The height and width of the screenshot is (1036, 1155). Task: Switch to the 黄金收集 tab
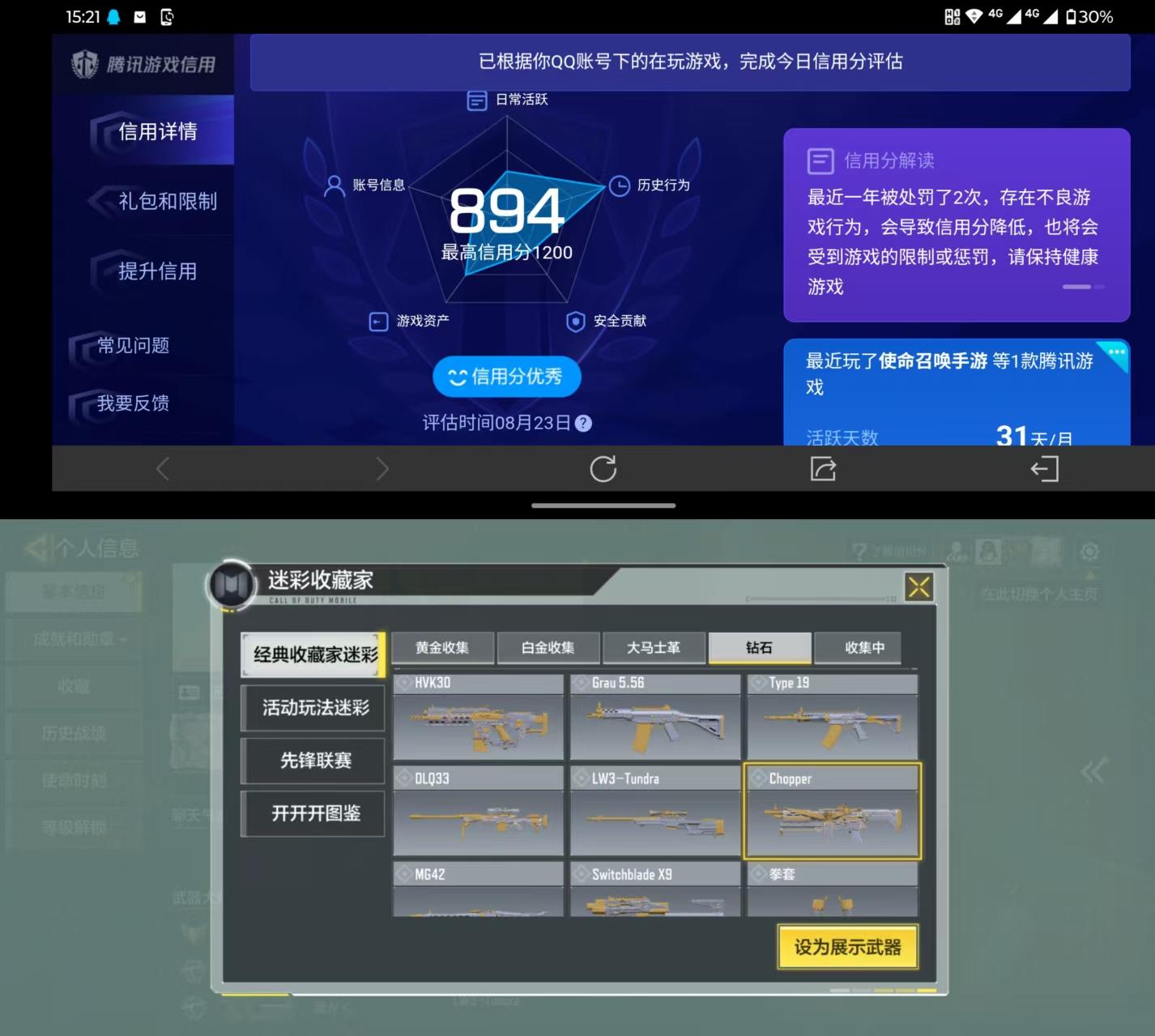tap(442, 648)
